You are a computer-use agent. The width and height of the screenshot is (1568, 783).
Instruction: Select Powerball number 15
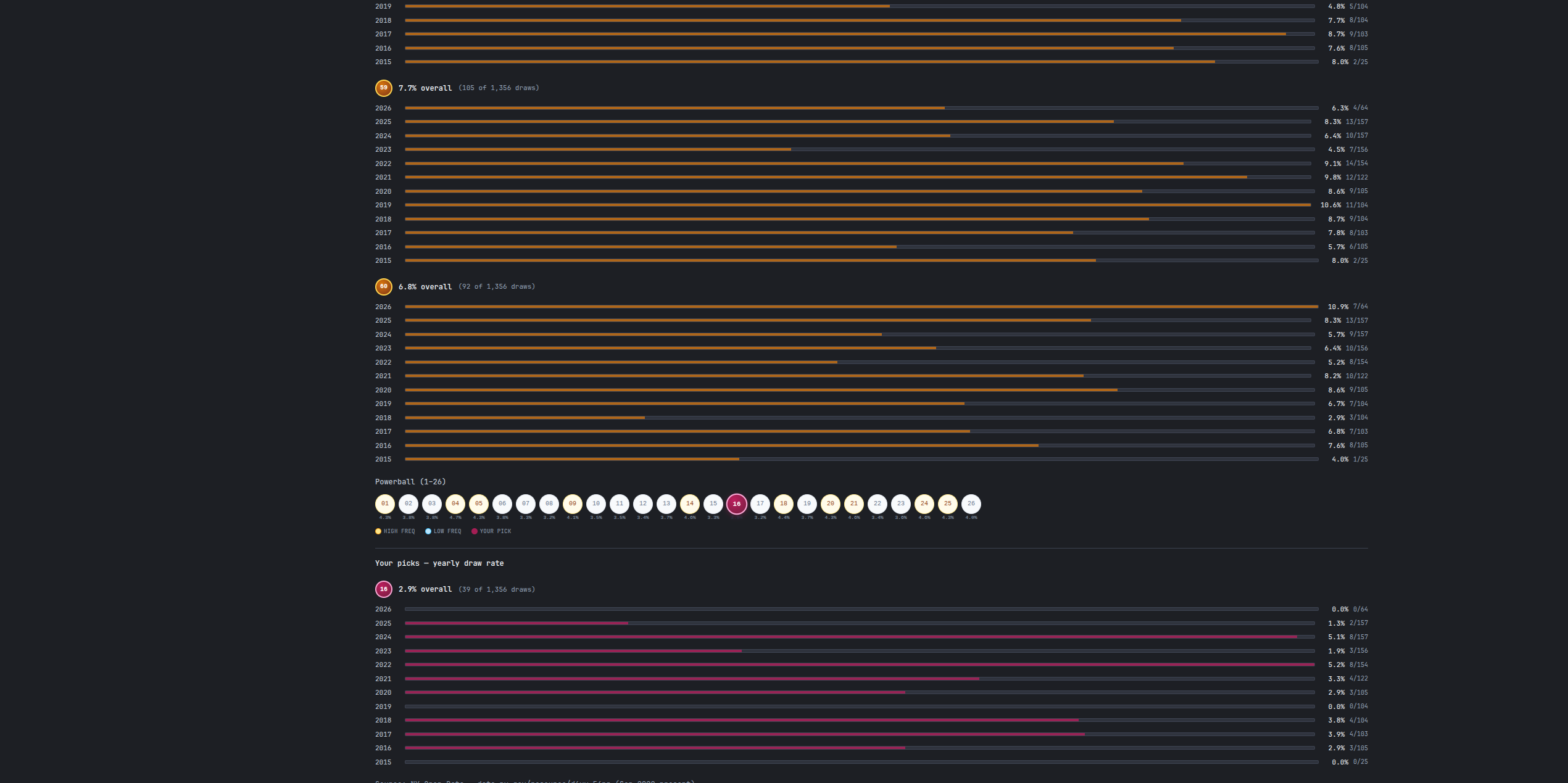[x=713, y=503]
